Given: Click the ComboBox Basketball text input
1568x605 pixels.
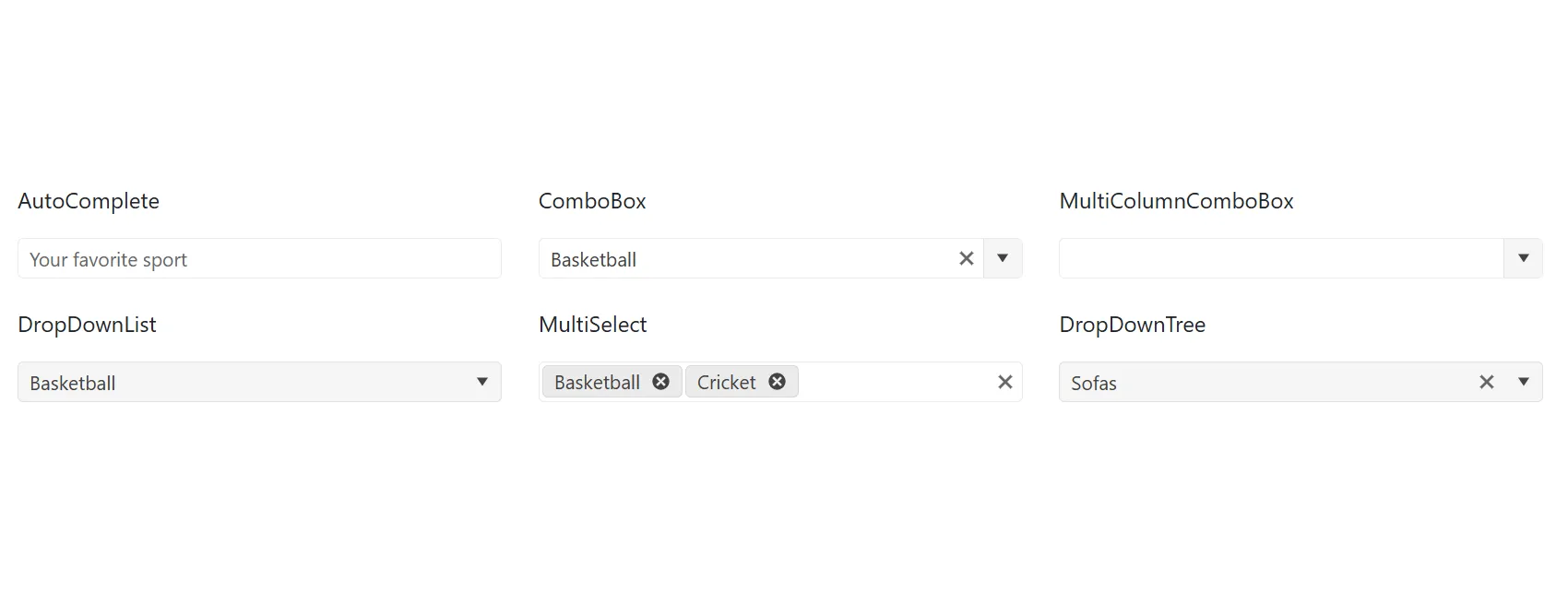Looking at the screenshot, I should click(x=738, y=259).
